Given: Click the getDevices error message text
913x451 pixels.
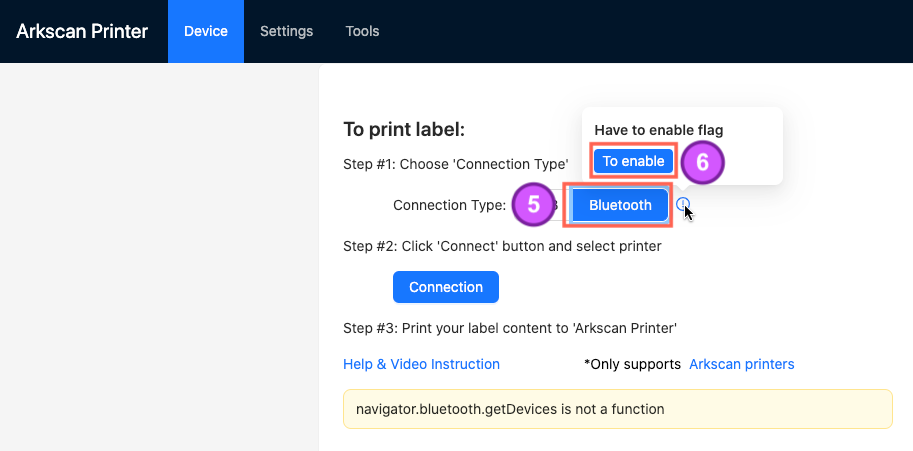Looking at the screenshot, I should tap(510, 409).
